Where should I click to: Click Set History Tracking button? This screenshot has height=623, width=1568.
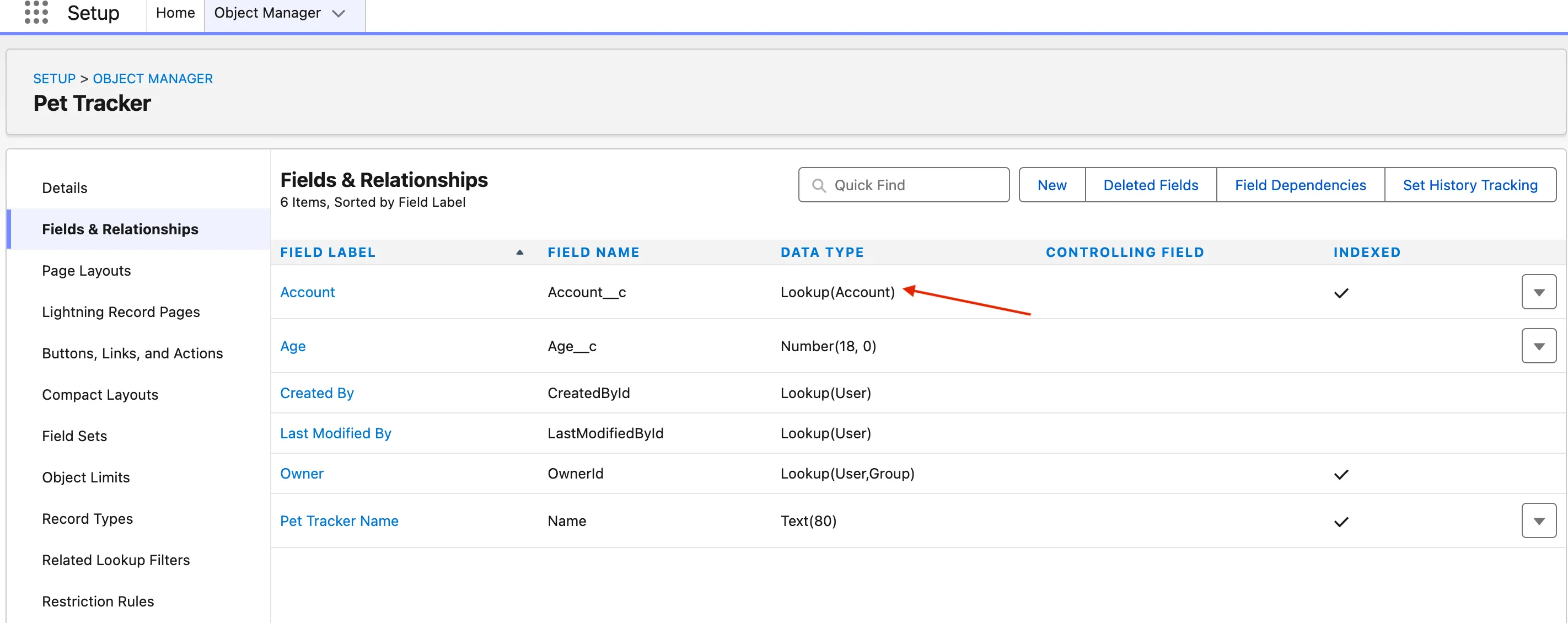pyautogui.click(x=1469, y=185)
